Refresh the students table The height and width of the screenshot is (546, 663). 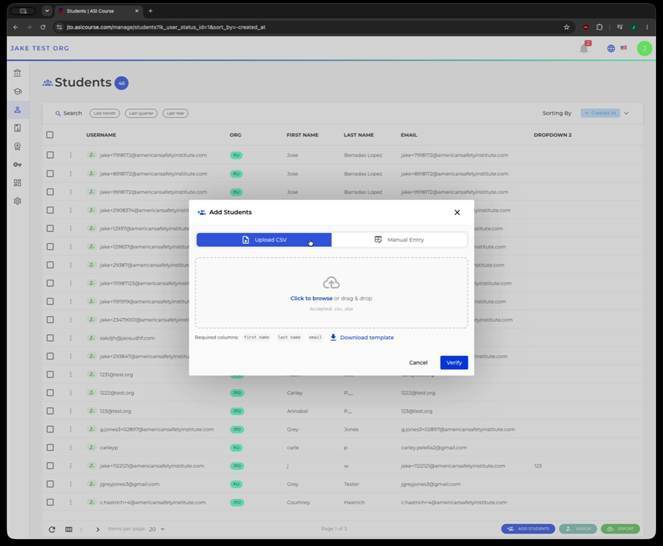(x=52, y=529)
